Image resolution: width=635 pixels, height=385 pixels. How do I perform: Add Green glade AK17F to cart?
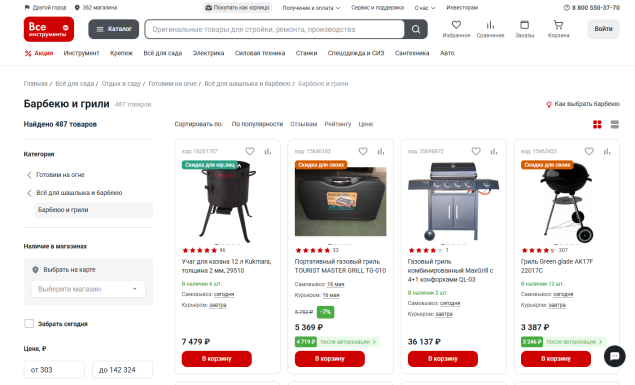tap(556, 359)
